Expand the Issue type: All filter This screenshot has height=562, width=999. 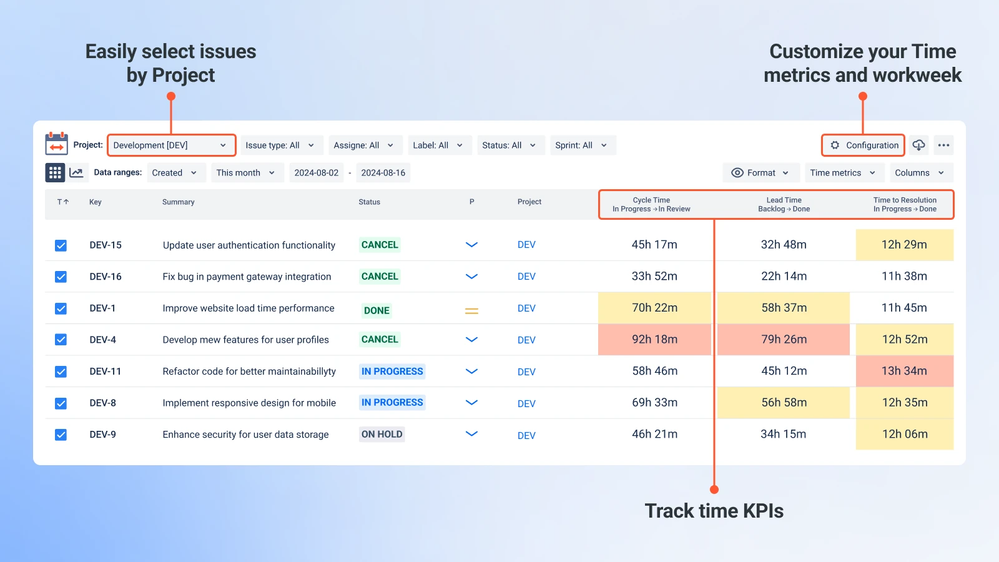(x=280, y=145)
